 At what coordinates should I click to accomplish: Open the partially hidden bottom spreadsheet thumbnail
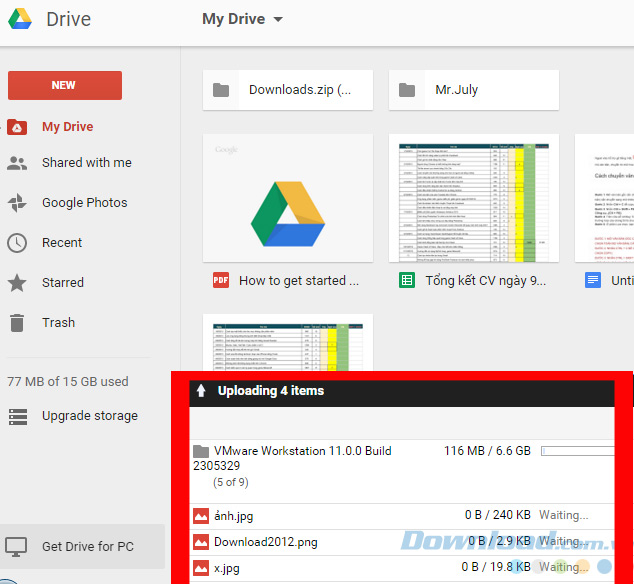coord(288,343)
